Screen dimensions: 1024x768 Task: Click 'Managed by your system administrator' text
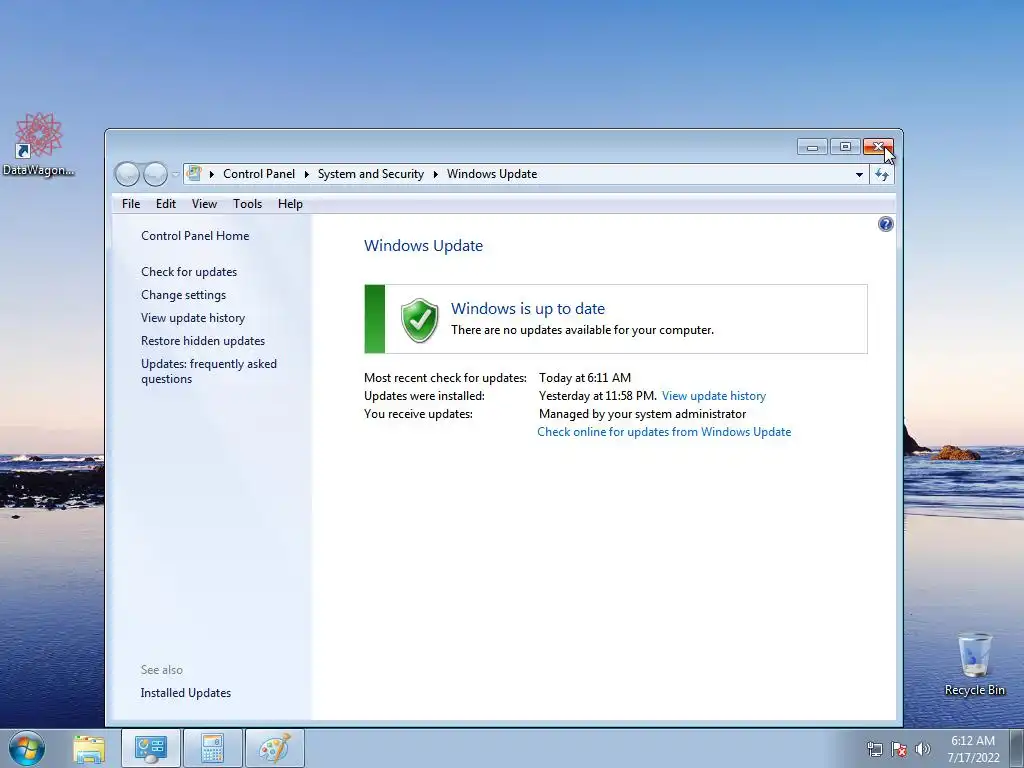click(x=642, y=414)
